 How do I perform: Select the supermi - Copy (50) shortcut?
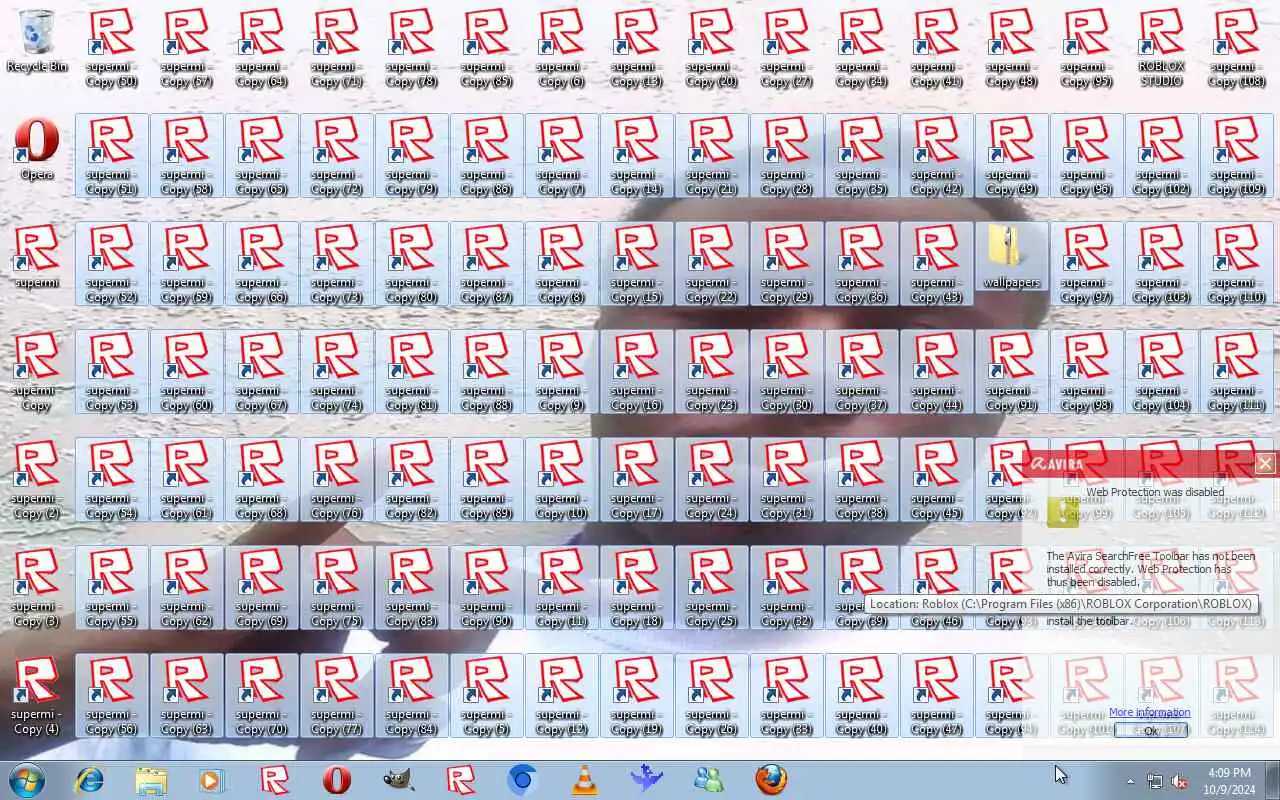(x=111, y=47)
